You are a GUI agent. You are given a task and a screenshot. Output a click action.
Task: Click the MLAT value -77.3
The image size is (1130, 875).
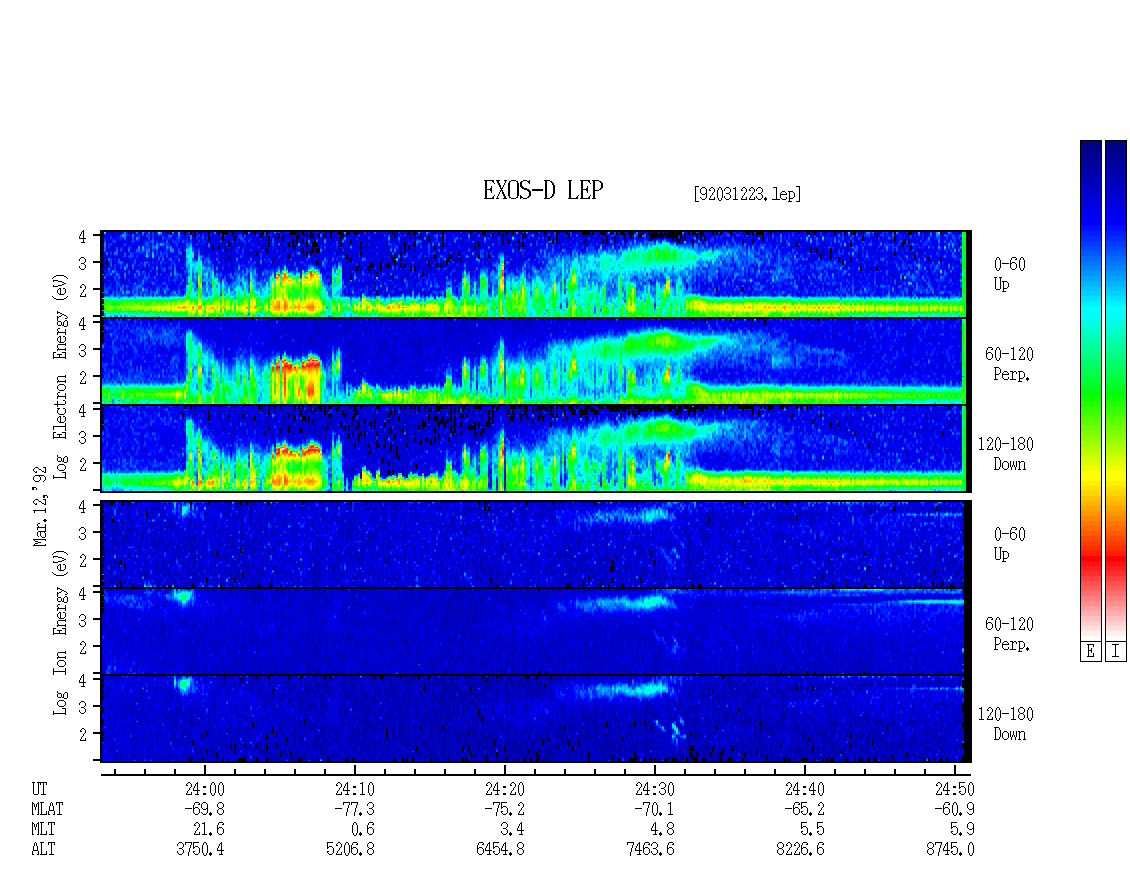(354, 809)
